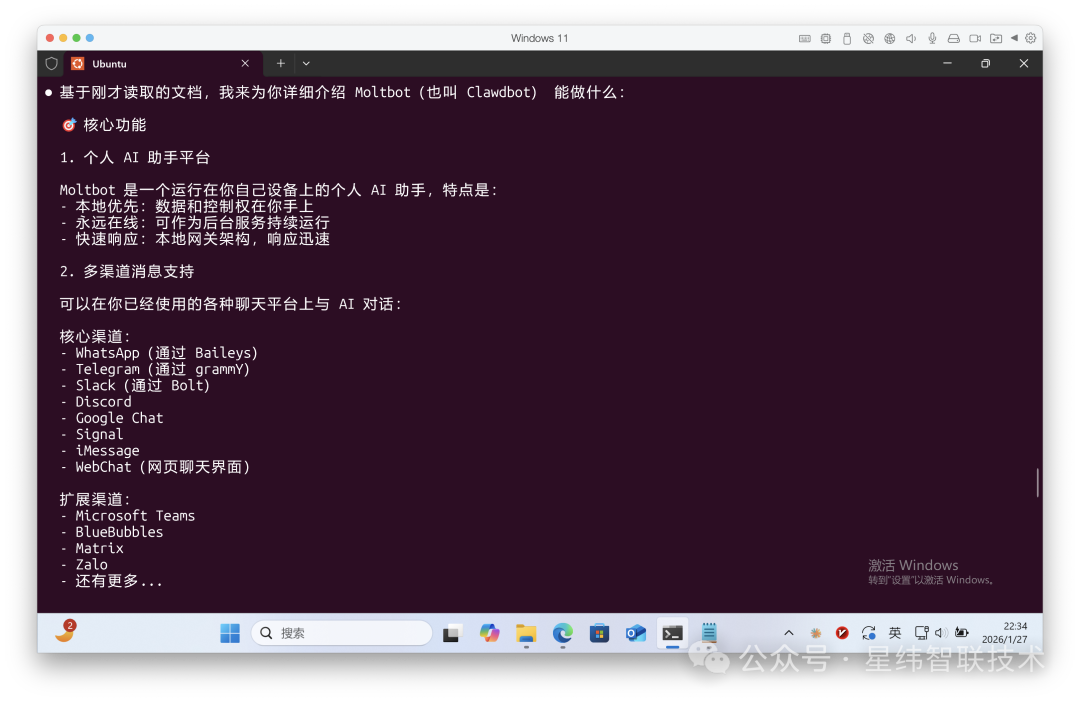Collapse the VM toolbar icons arrow
Image resolution: width=1080 pixels, height=702 pixels.
1014,38
